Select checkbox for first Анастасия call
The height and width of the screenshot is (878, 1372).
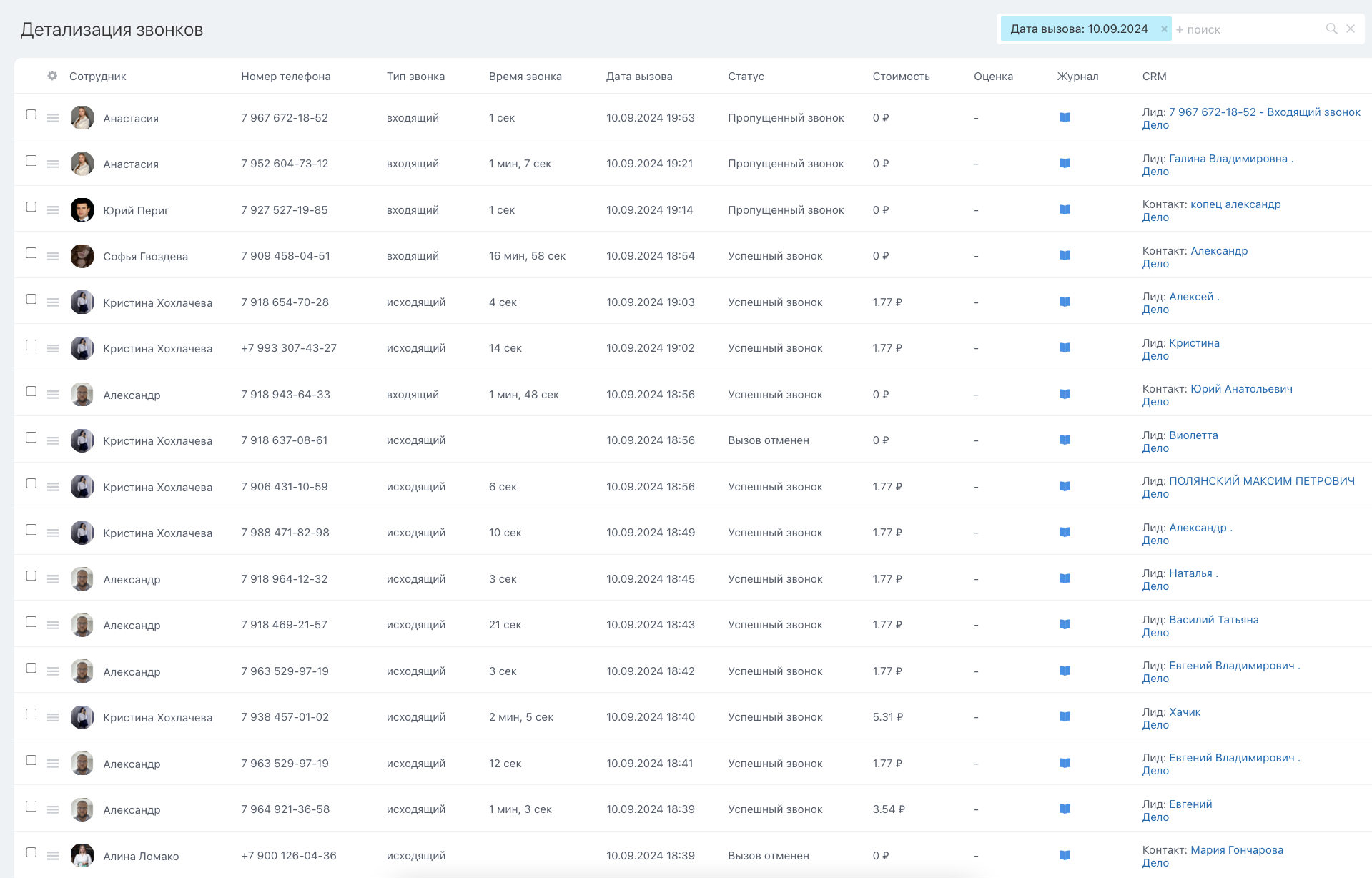pos(31,114)
